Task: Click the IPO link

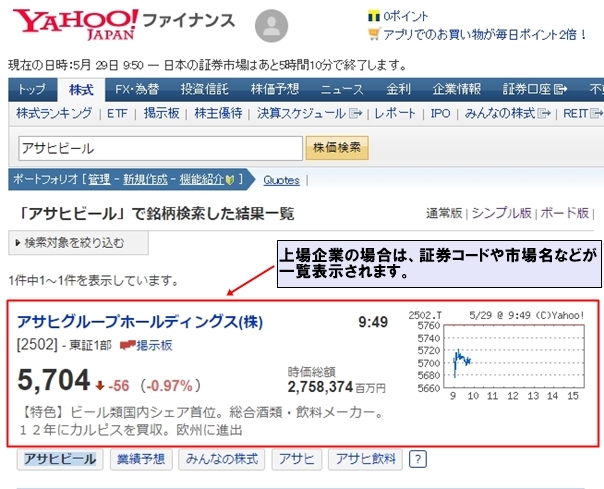Action: point(441,114)
